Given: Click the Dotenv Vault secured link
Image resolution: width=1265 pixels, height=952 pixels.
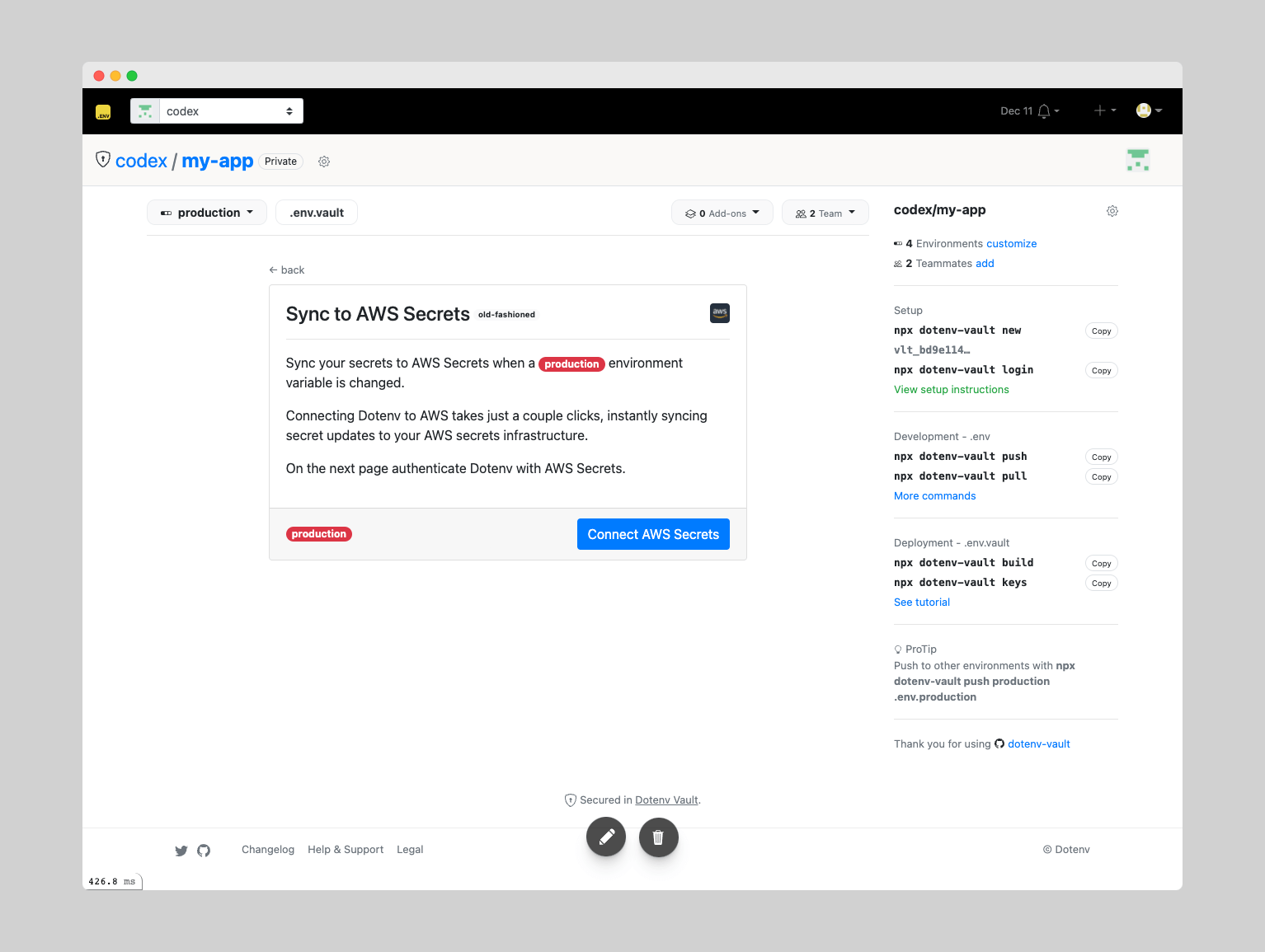Looking at the screenshot, I should (666, 800).
